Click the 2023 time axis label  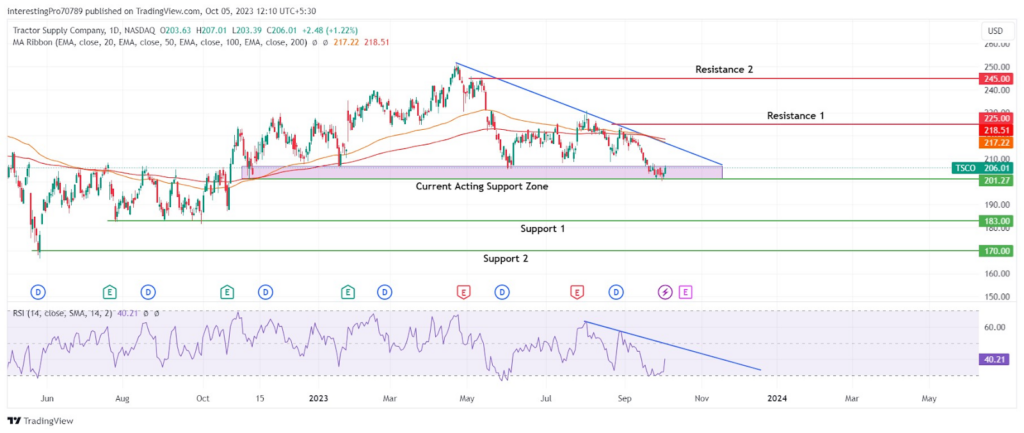(317, 398)
